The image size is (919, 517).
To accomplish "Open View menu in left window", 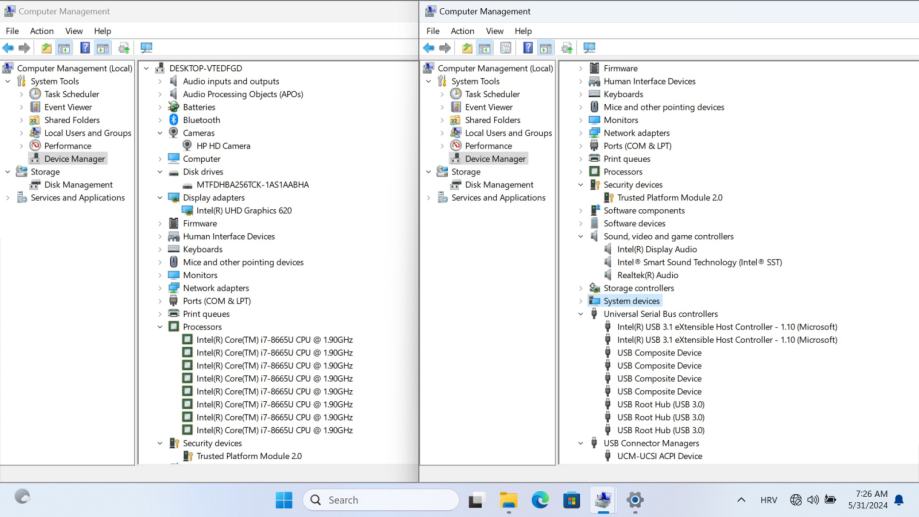I will pos(74,31).
